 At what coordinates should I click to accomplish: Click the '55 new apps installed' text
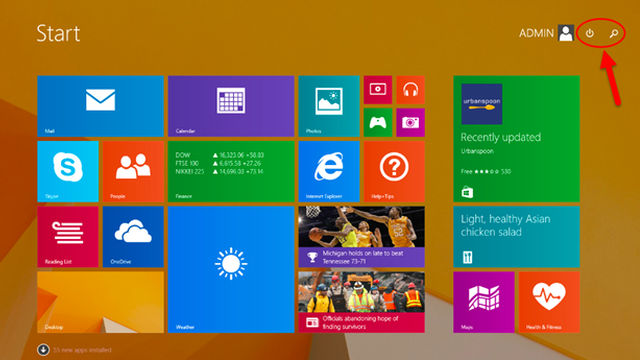82,350
